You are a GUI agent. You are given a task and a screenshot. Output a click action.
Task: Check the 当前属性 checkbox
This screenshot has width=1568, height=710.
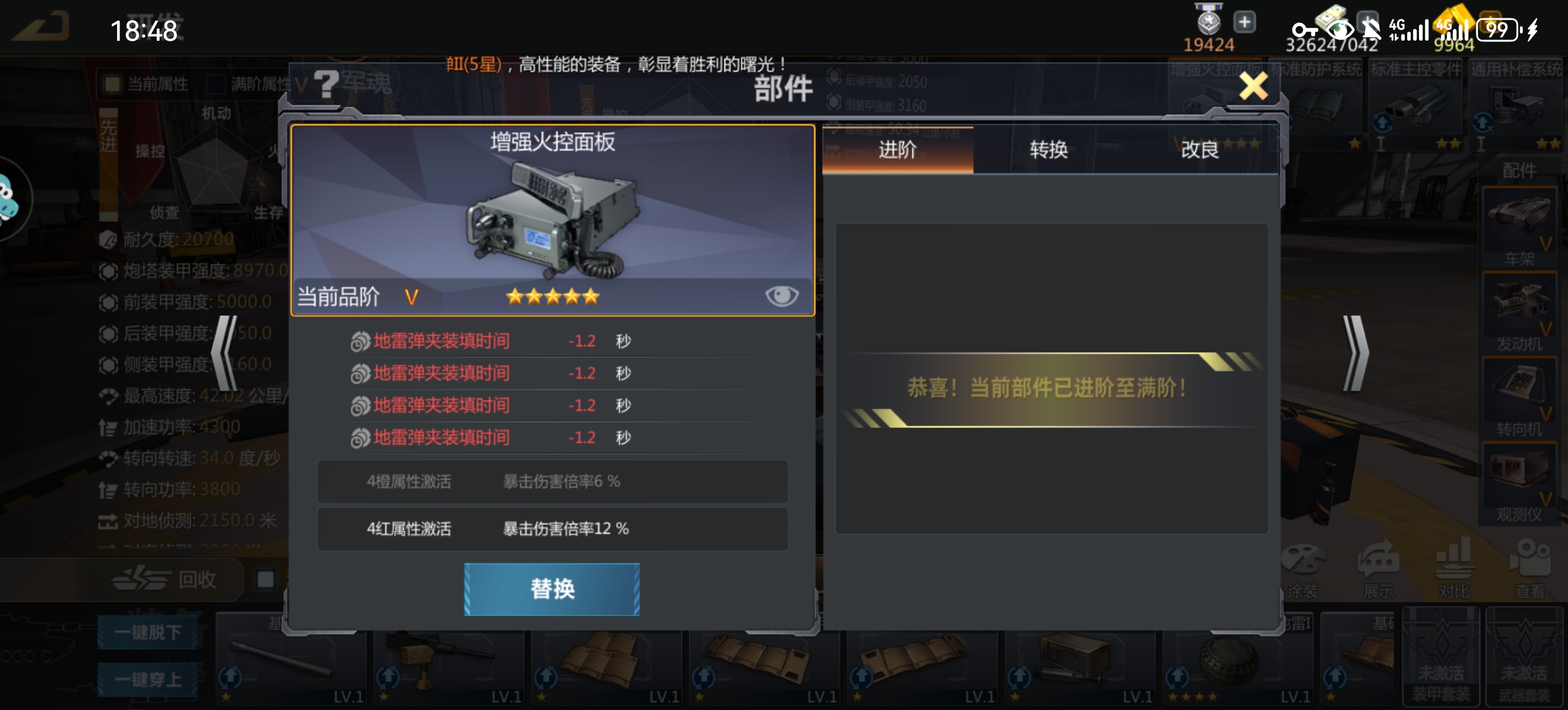pos(112,84)
